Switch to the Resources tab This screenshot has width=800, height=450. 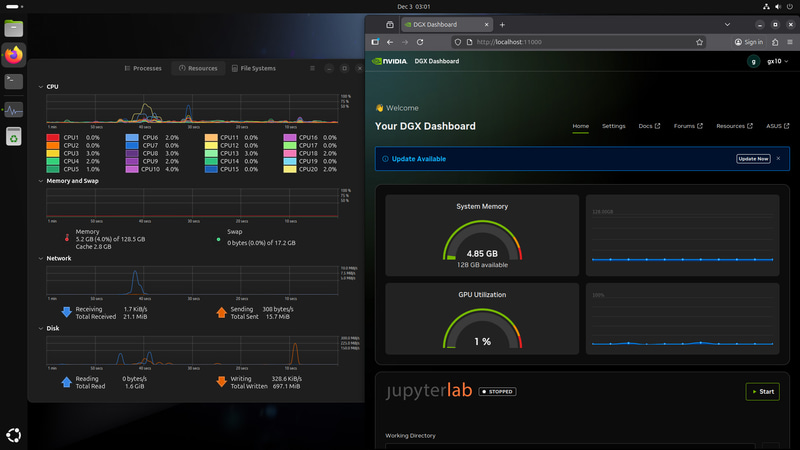(198, 68)
